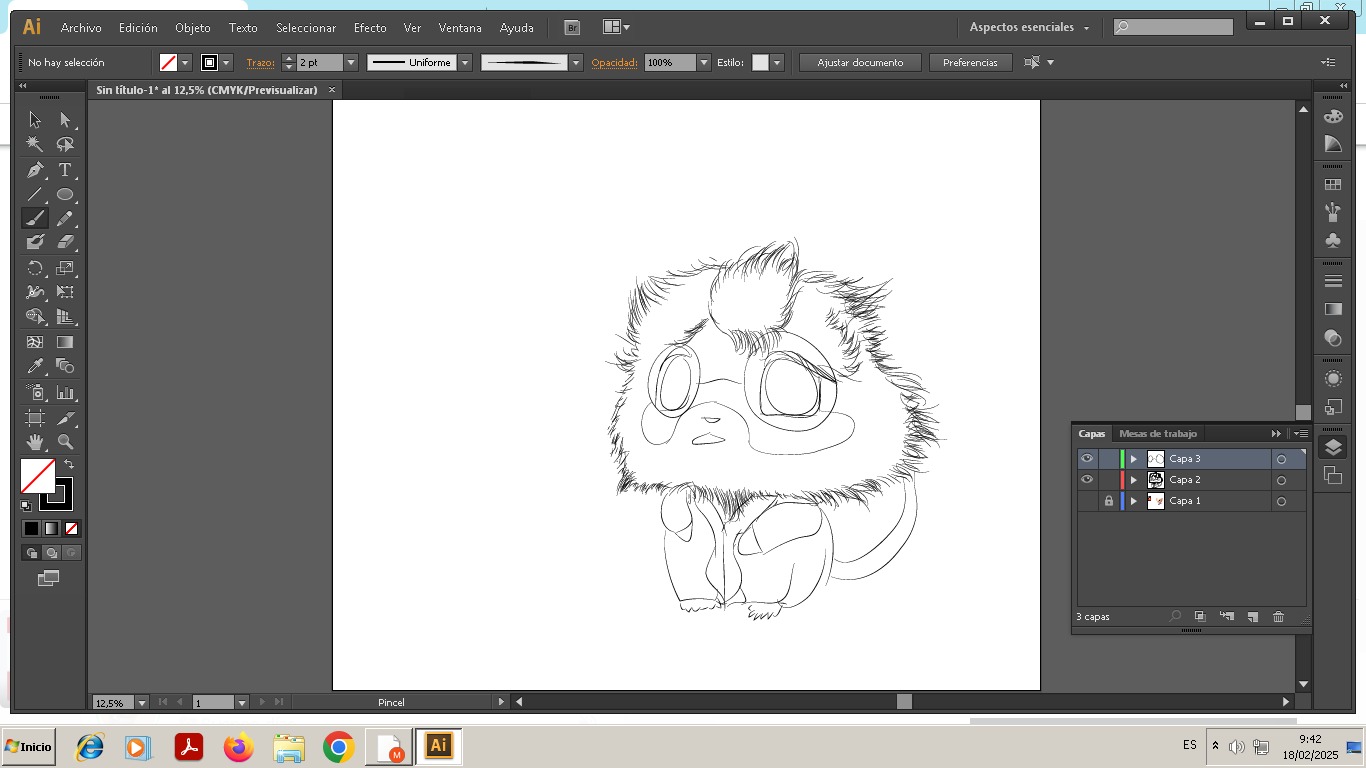Select the Rotate tool
The image size is (1366, 768).
click(35, 268)
